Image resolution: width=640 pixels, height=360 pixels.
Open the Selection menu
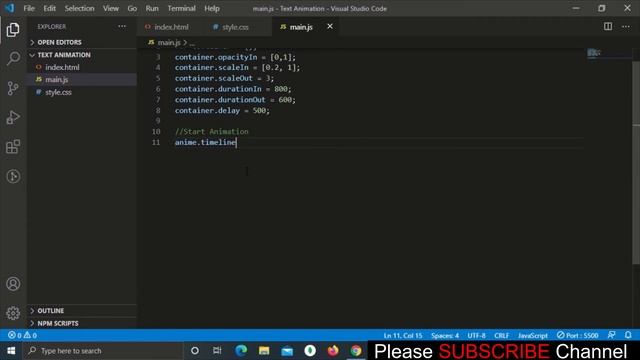[x=79, y=8]
